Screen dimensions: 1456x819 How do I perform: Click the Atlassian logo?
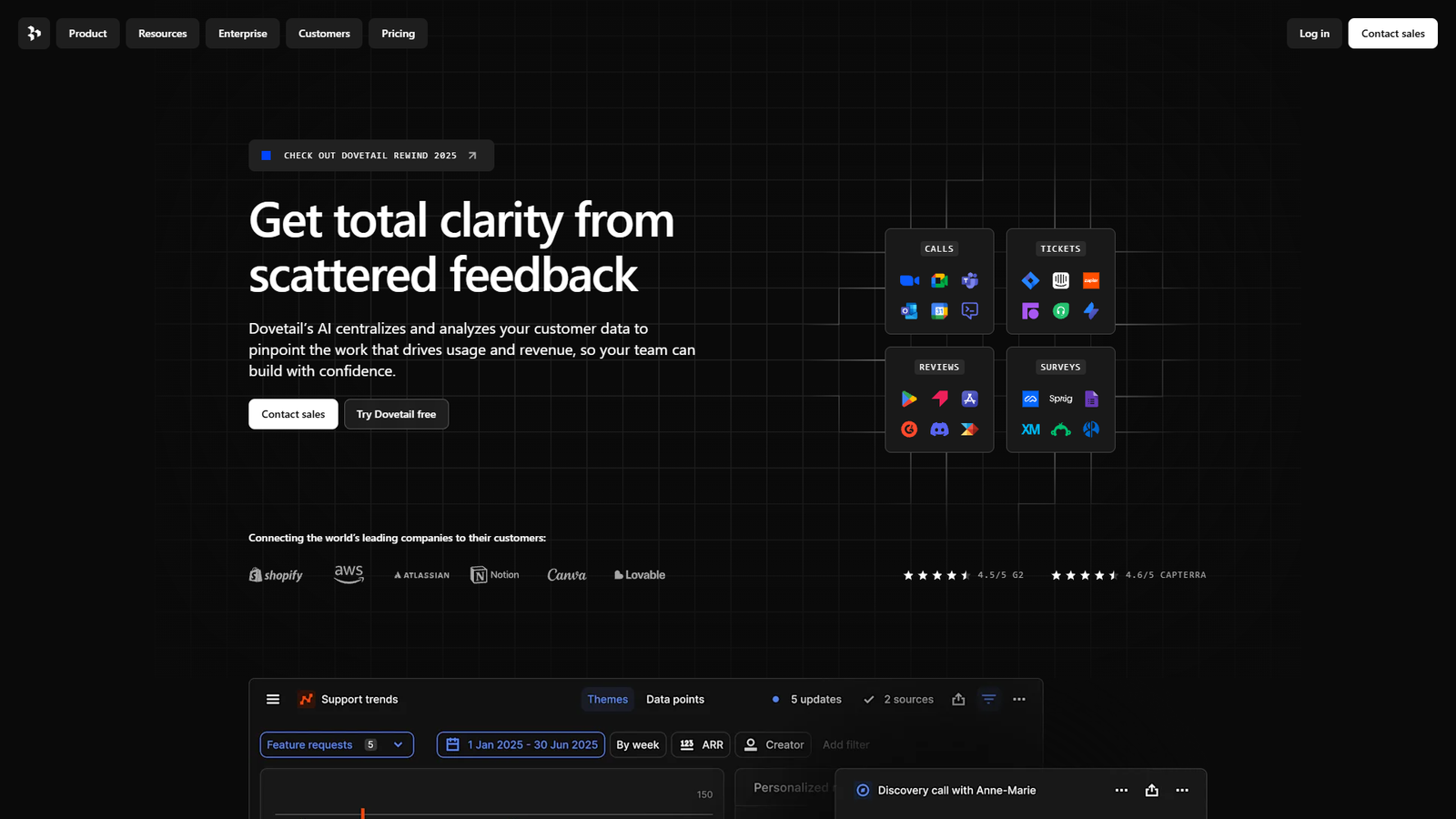pyautogui.click(x=421, y=575)
